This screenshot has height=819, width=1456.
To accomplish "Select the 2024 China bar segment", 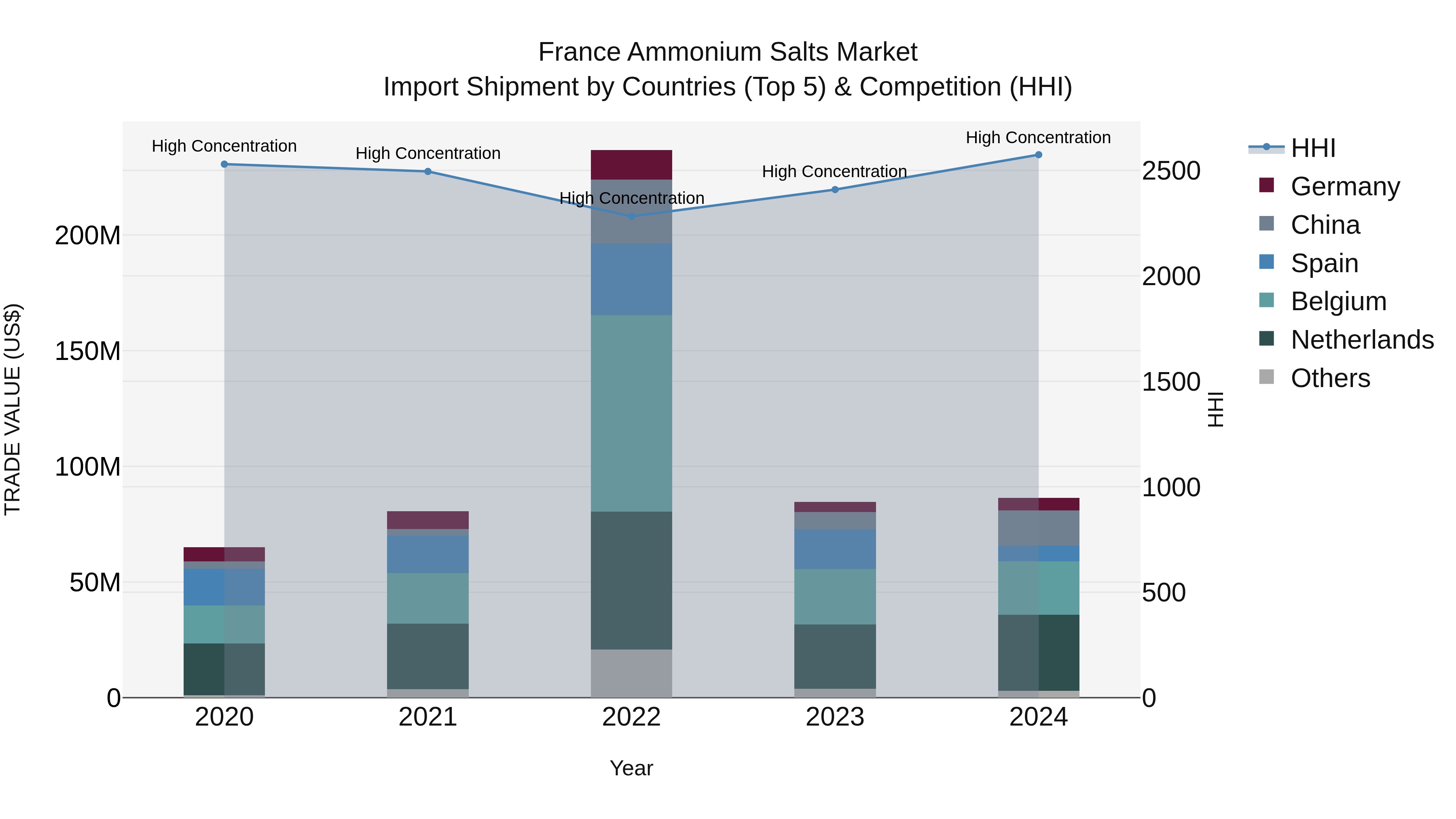I will pyautogui.click(x=1038, y=528).
